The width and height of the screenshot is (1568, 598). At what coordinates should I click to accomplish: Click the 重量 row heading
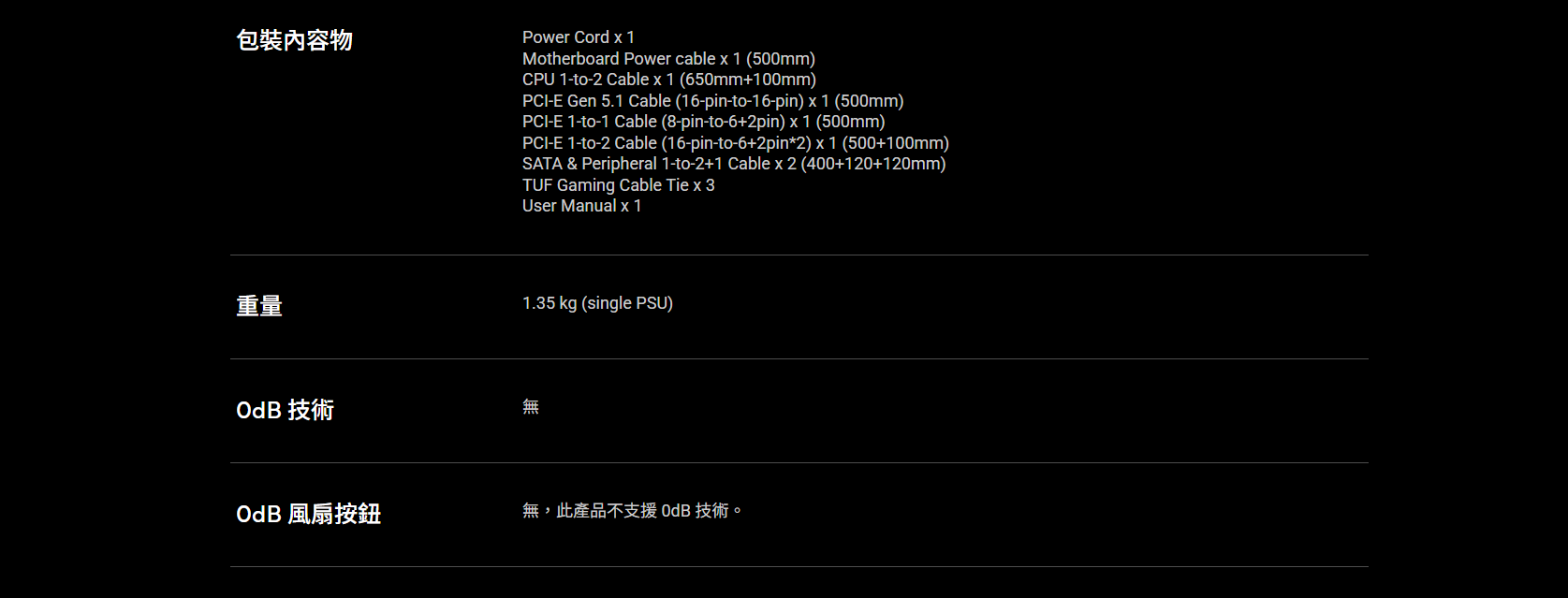click(x=259, y=306)
